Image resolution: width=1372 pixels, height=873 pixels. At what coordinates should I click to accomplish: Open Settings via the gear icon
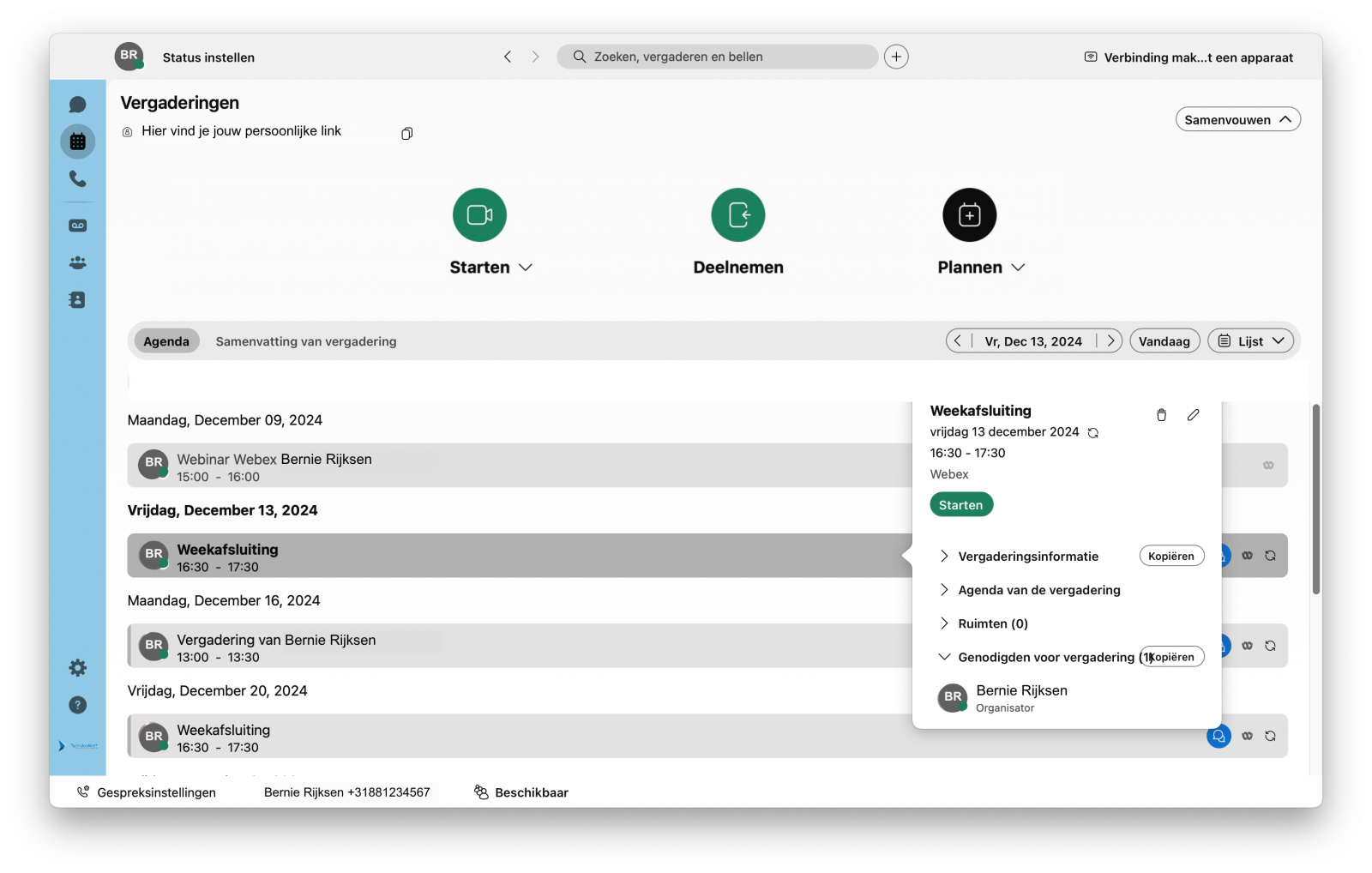click(77, 667)
